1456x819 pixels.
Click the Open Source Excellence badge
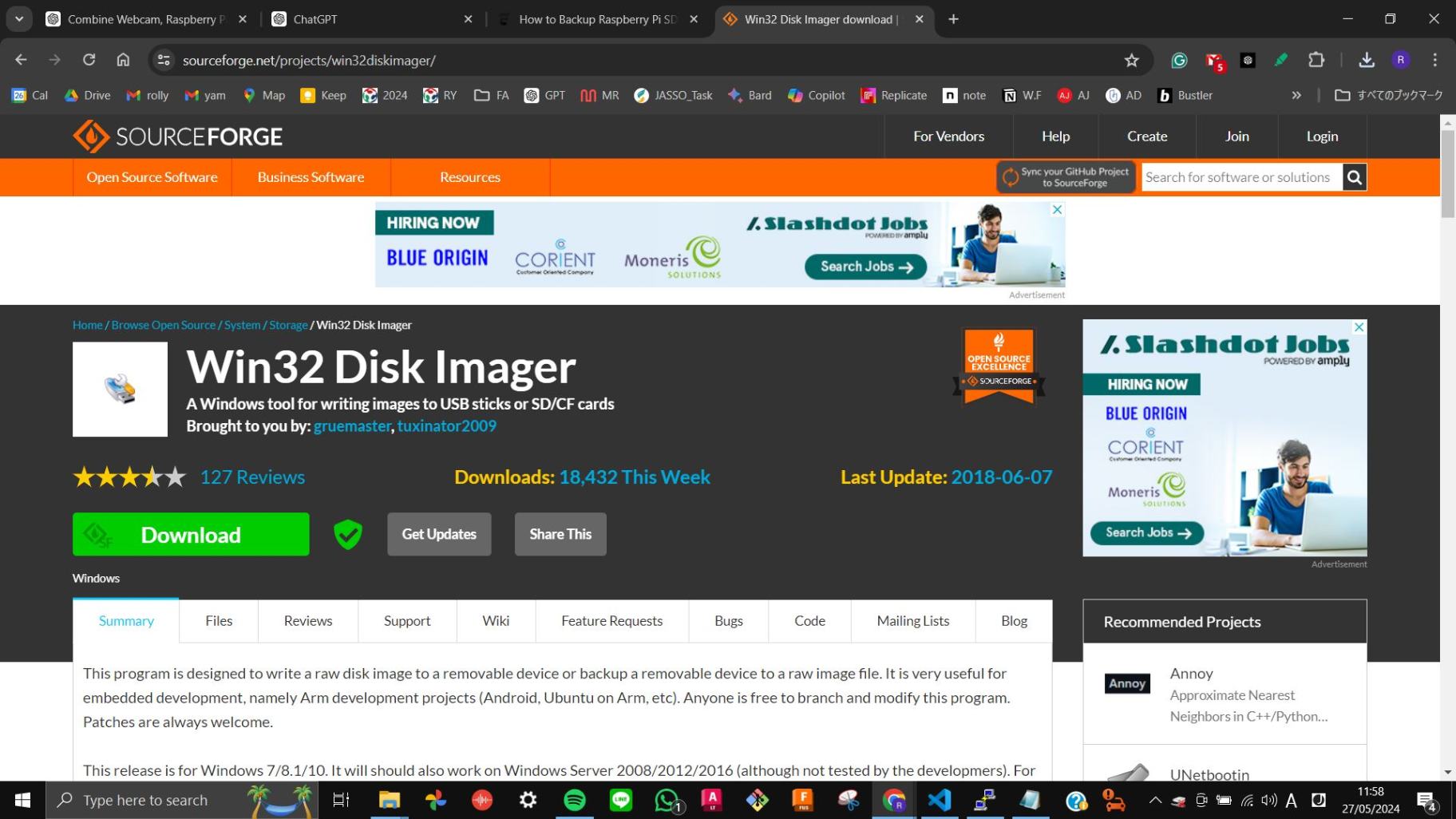999,366
